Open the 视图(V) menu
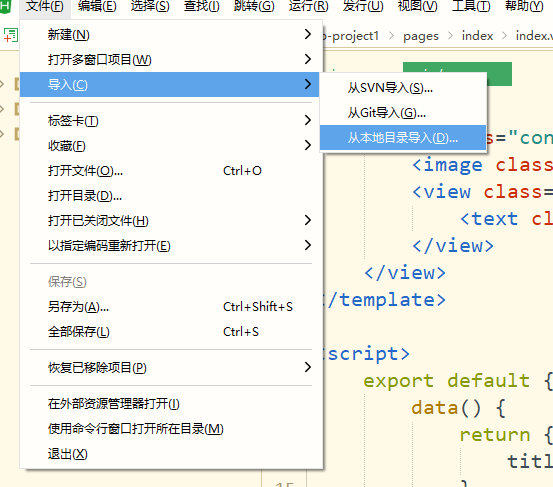553x487 pixels. point(418,6)
